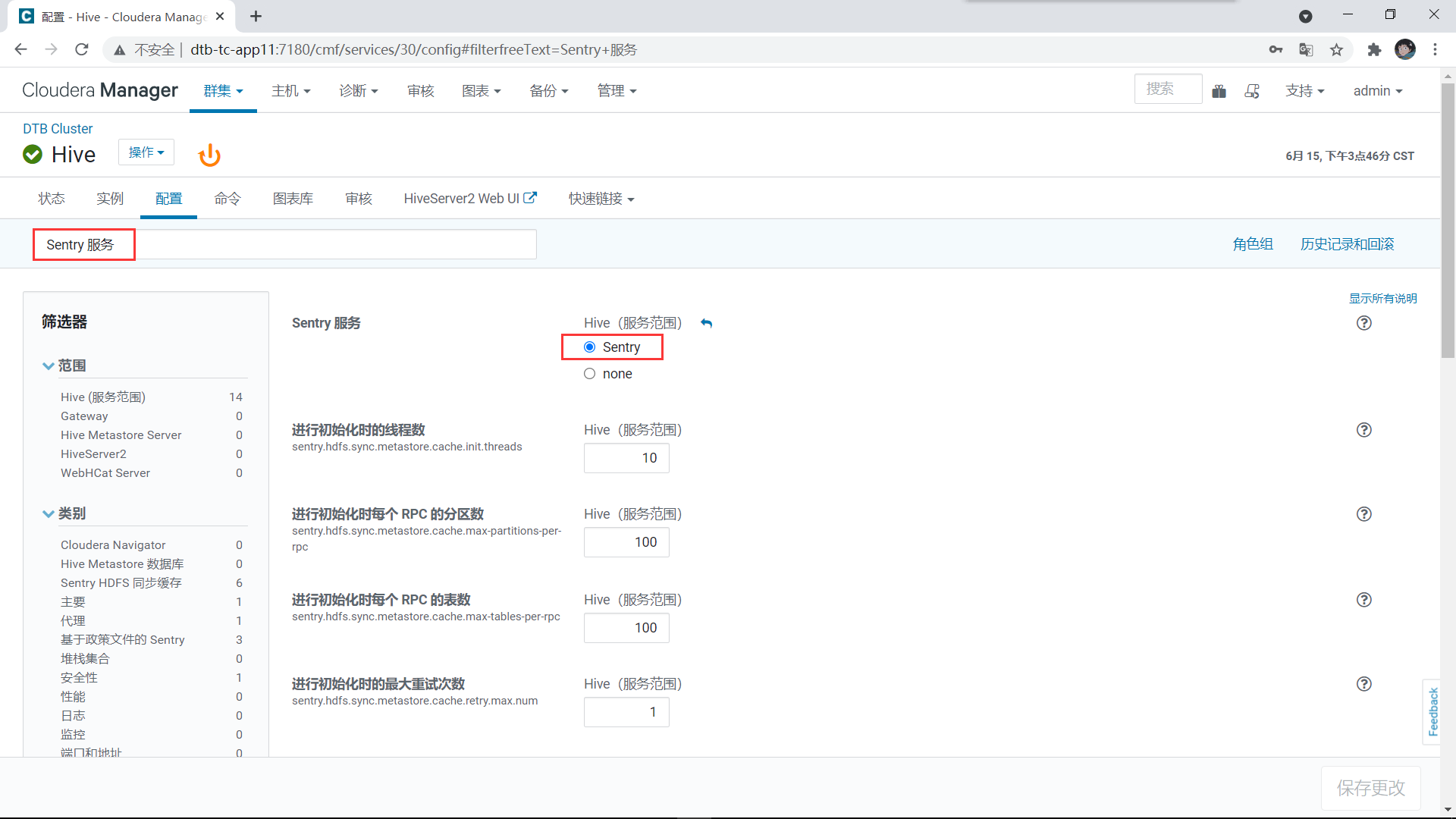Screen dimensions: 1456x819
Task: Open the Feedback side tab
Action: (x=1432, y=712)
